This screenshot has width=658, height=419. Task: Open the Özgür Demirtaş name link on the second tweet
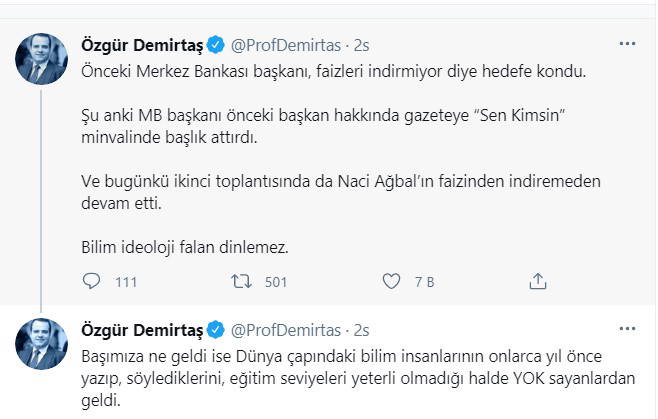point(142,329)
